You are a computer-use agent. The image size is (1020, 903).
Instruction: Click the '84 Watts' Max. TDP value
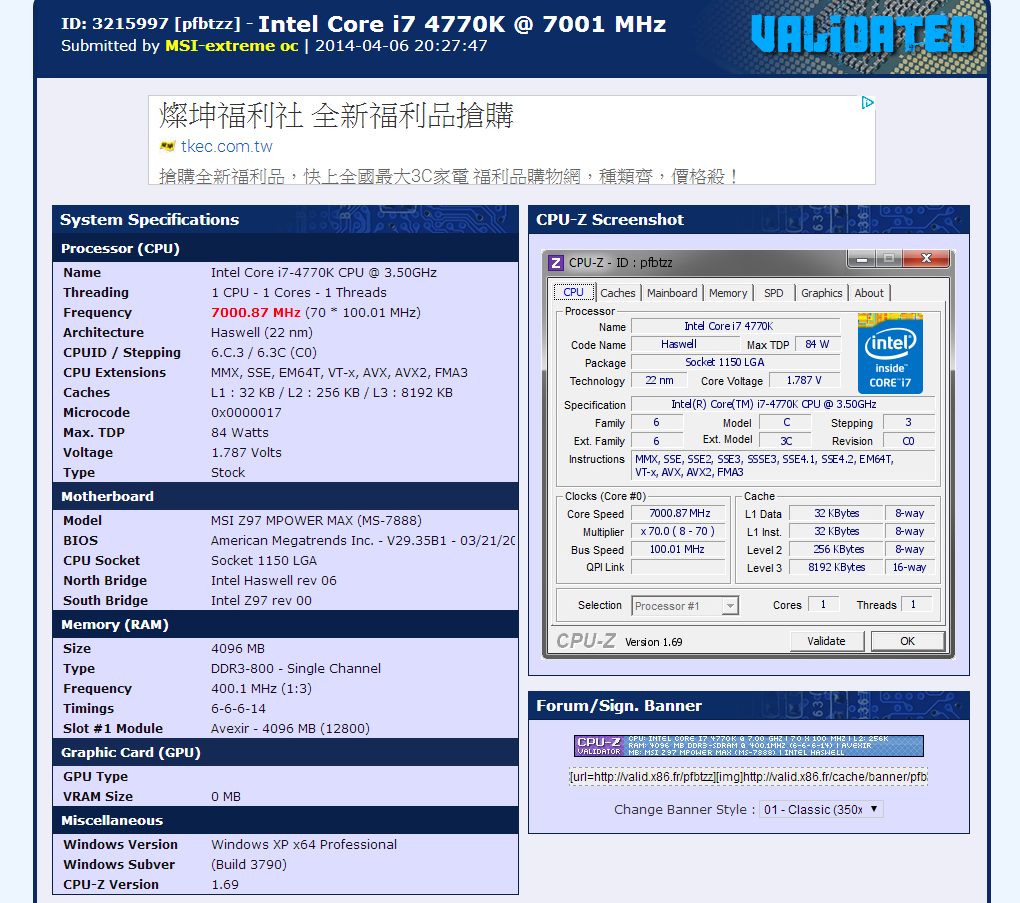tap(239, 433)
